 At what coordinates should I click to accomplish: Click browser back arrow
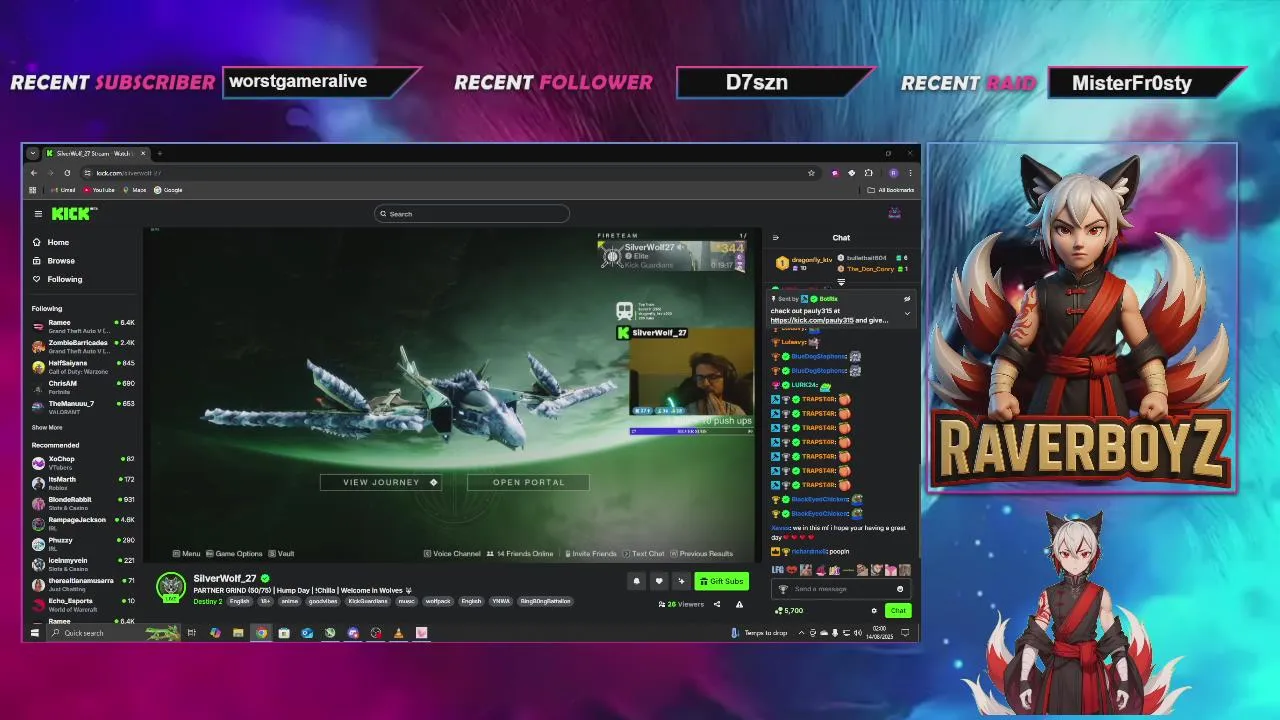tap(33, 173)
